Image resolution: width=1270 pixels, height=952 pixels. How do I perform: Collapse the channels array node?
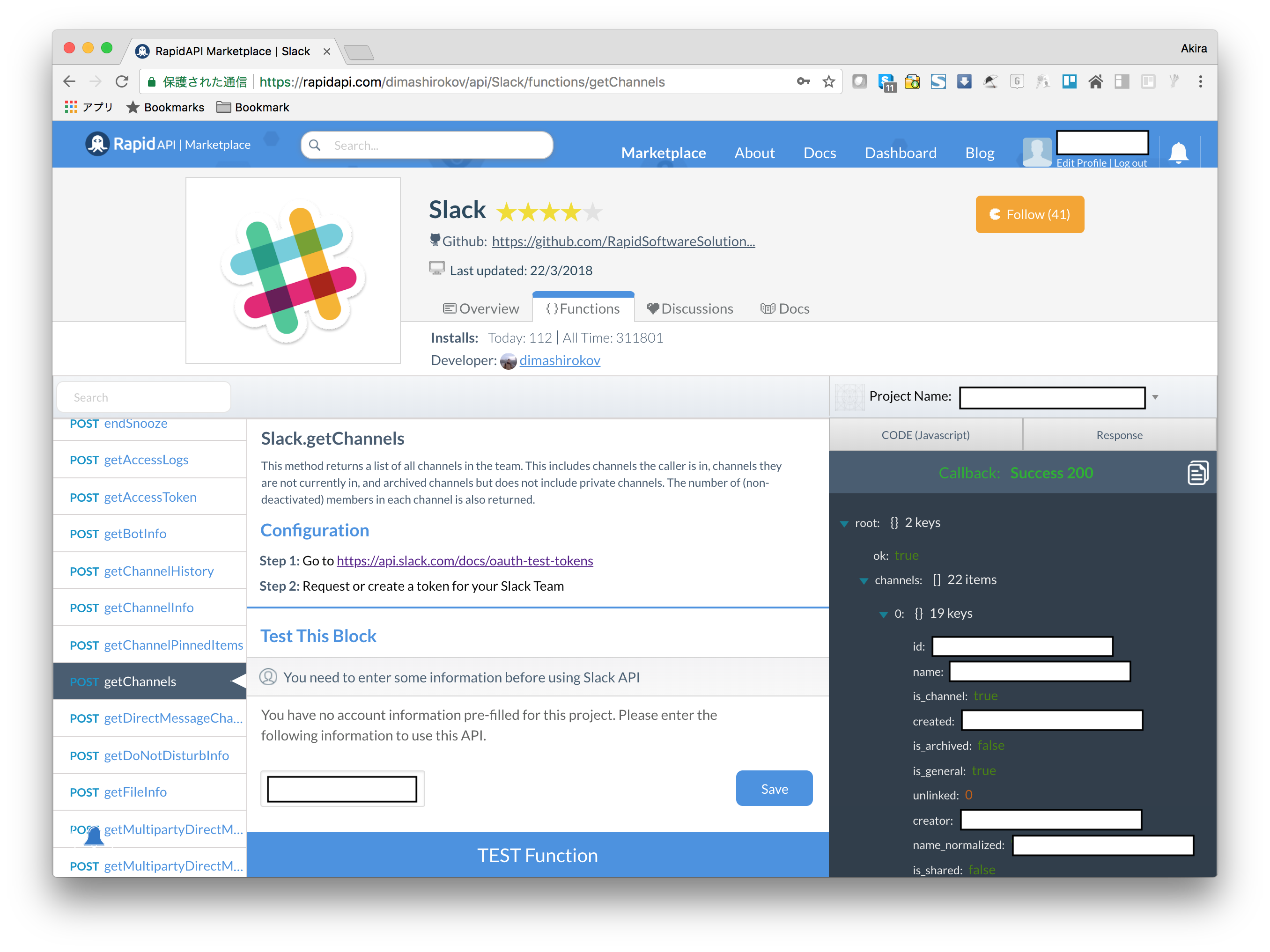pyautogui.click(x=864, y=581)
